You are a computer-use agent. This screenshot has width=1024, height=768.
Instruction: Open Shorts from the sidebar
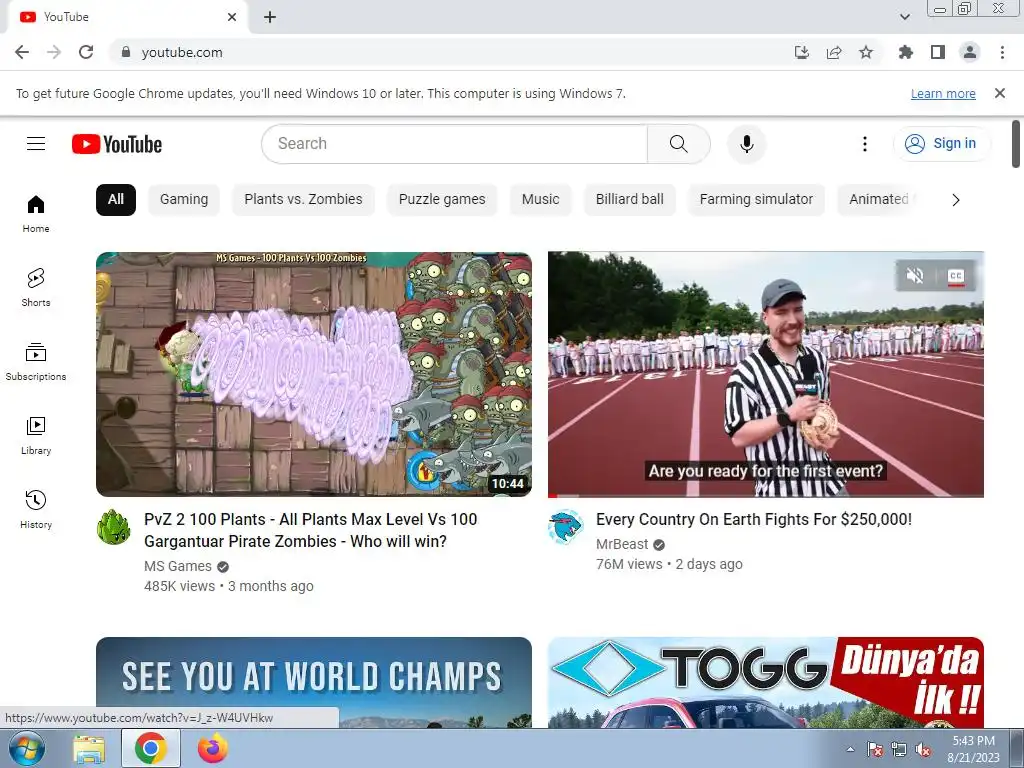36,287
